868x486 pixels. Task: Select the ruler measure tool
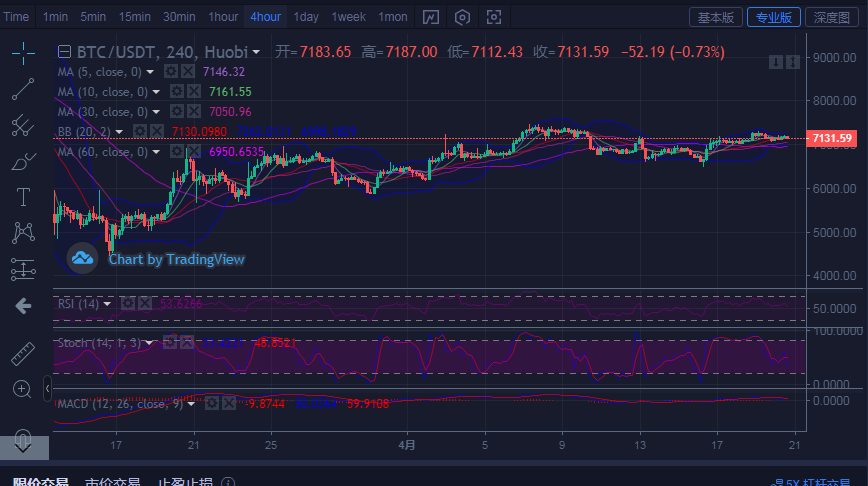click(23, 354)
